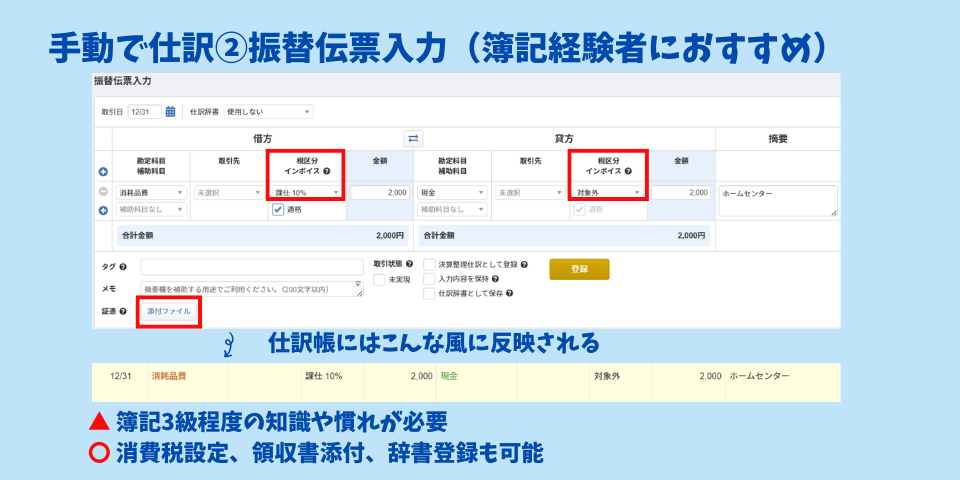Click 課仕 10% in the journal row
The image size is (960, 480).
click(x=323, y=376)
